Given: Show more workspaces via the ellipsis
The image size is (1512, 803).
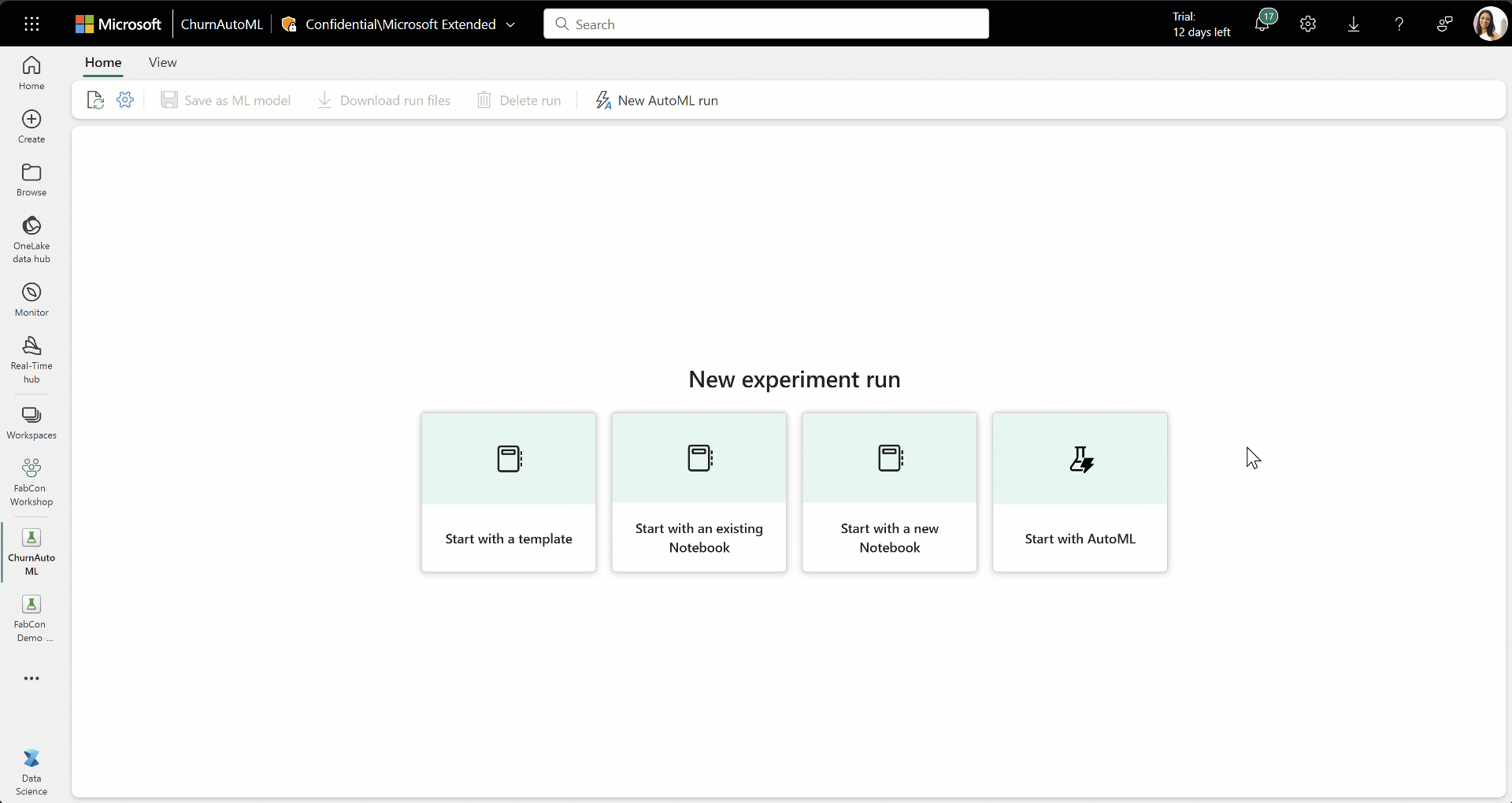Looking at the screenshot, I should coord(31,678).
